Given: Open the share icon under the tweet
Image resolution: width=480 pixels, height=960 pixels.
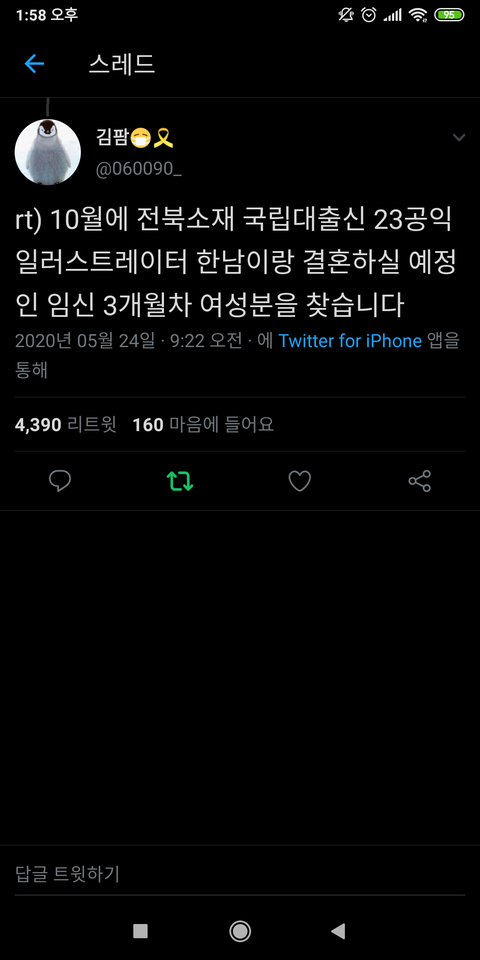Looking at the screenshot, I should [420, 481].
